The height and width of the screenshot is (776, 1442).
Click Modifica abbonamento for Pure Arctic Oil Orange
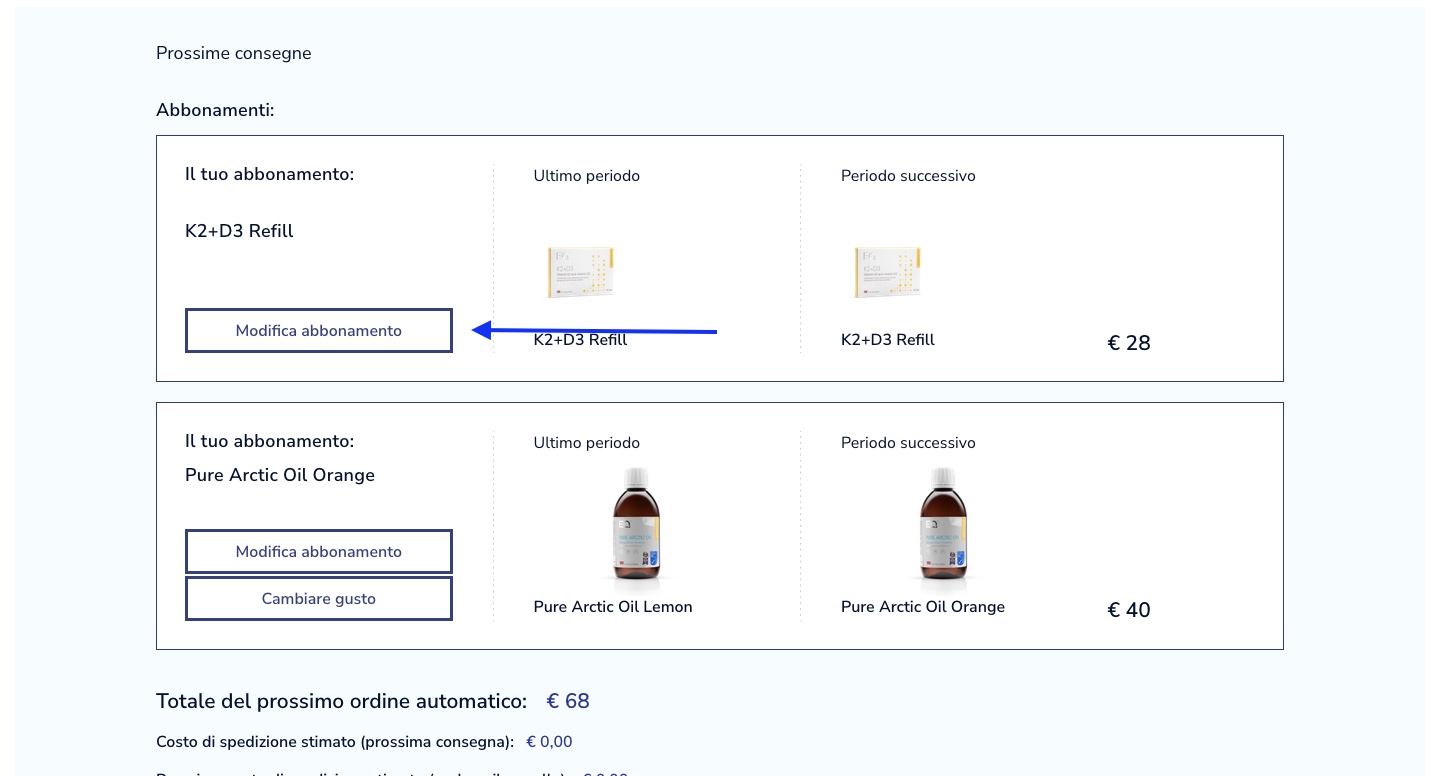point(319,552)
